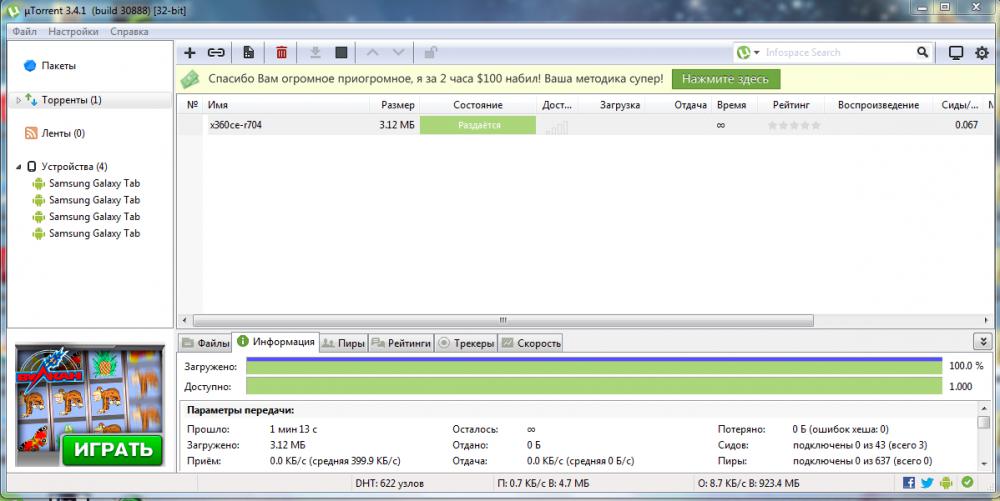This screenshot has height=501, width=1000.
Task: Click the search magnifier icon
Action: click(x=922, y=52)
